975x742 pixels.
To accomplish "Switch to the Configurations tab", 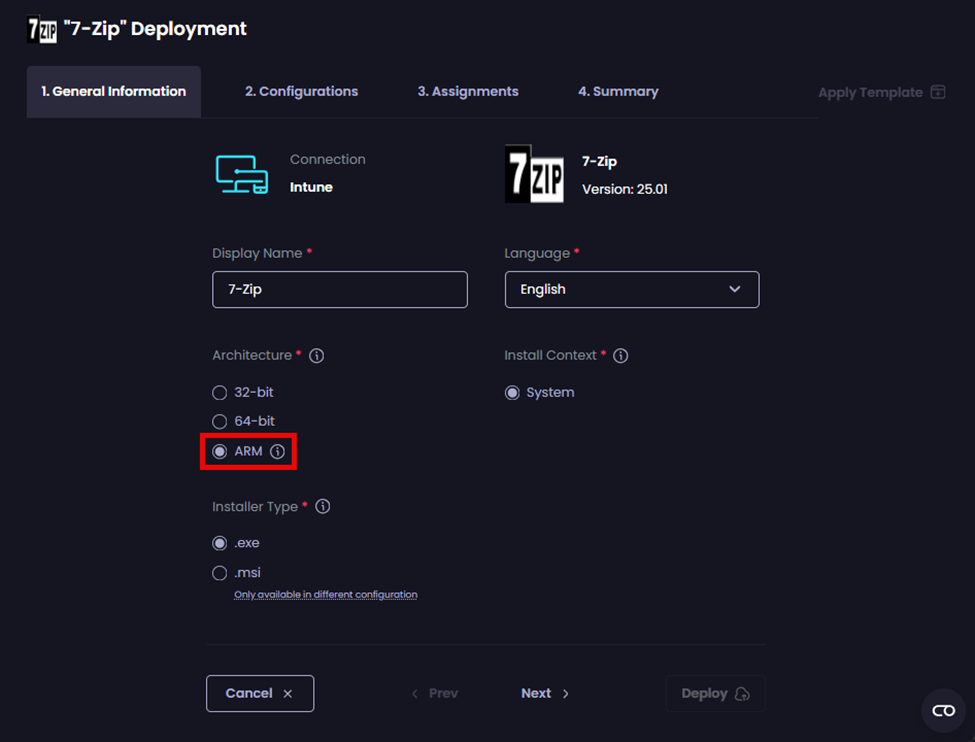I will [301, 91].
